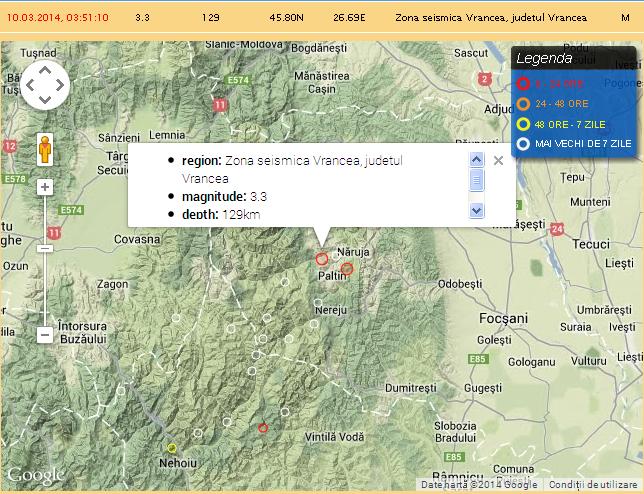Click the white earthquake marker above Nereju

(x=317, y=303)
